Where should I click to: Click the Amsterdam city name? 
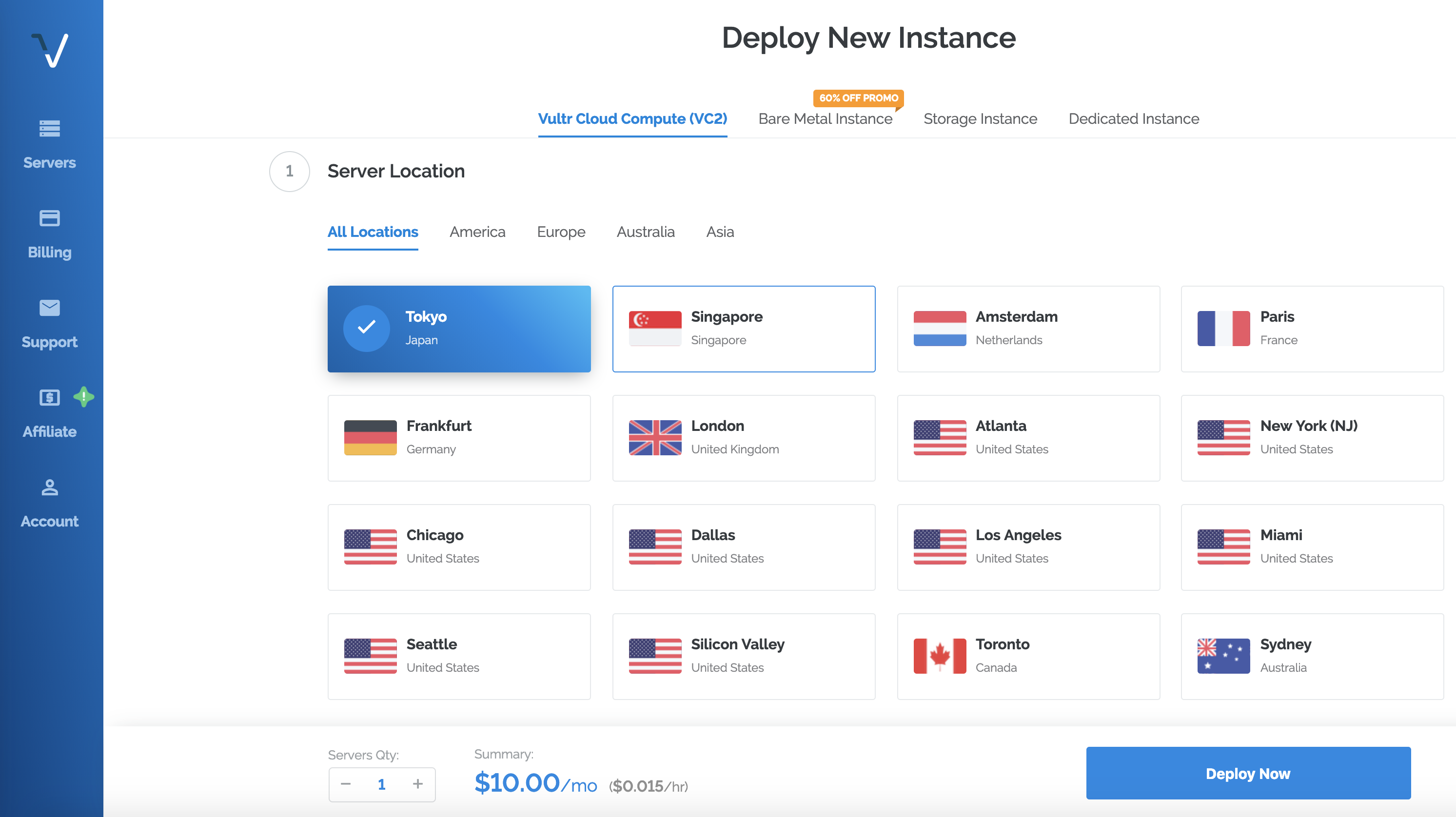click(1016, 316)
